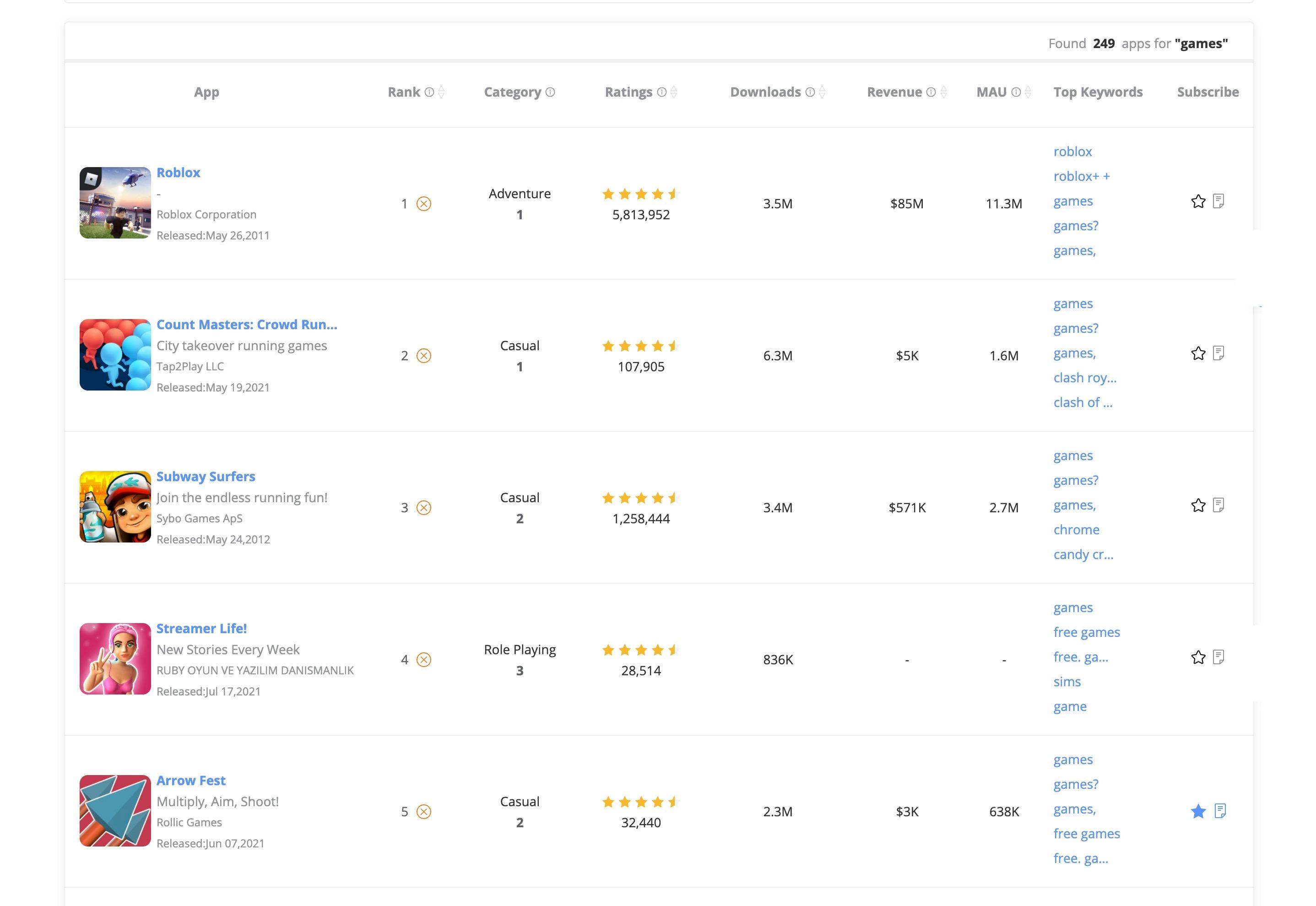Click the note icon in Roblox row
This screenshot has width=1316, height=906.
tap(1218, 201)
